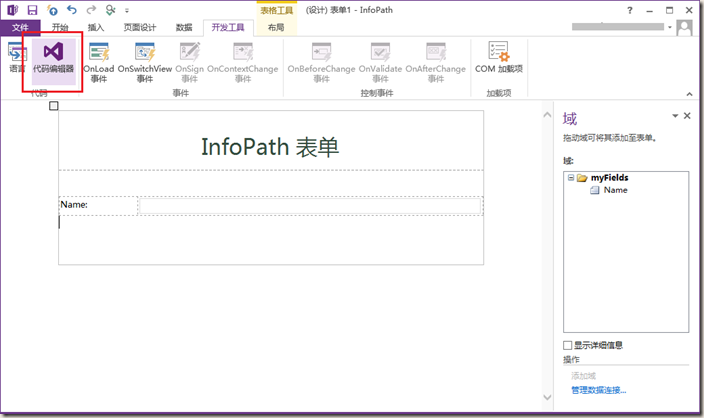704x418 pixels.
Task: Add an OnLoad 事件 handler
Action: 99,62
